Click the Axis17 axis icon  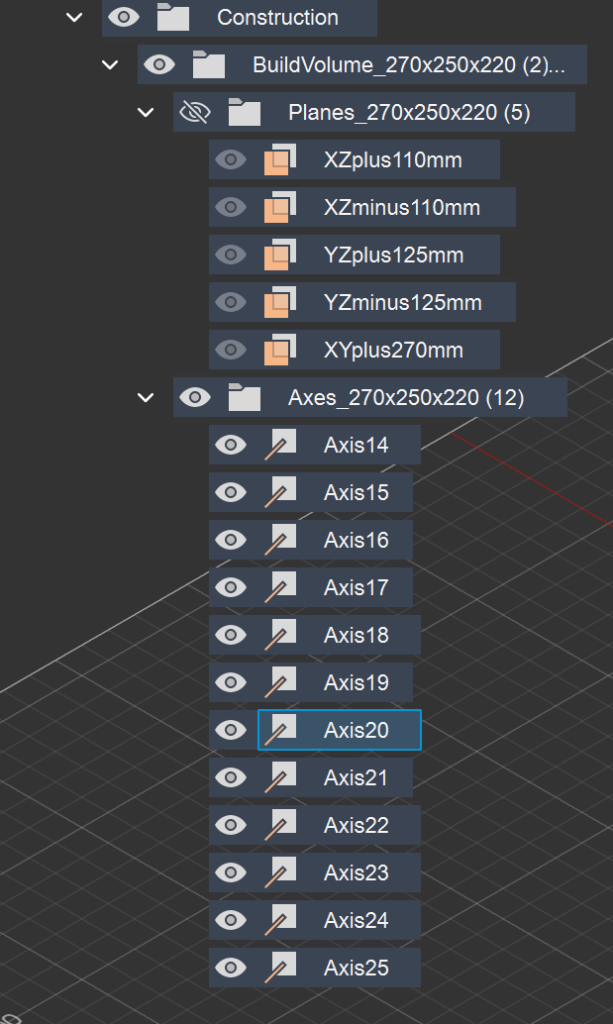click(x=279, y=588)
